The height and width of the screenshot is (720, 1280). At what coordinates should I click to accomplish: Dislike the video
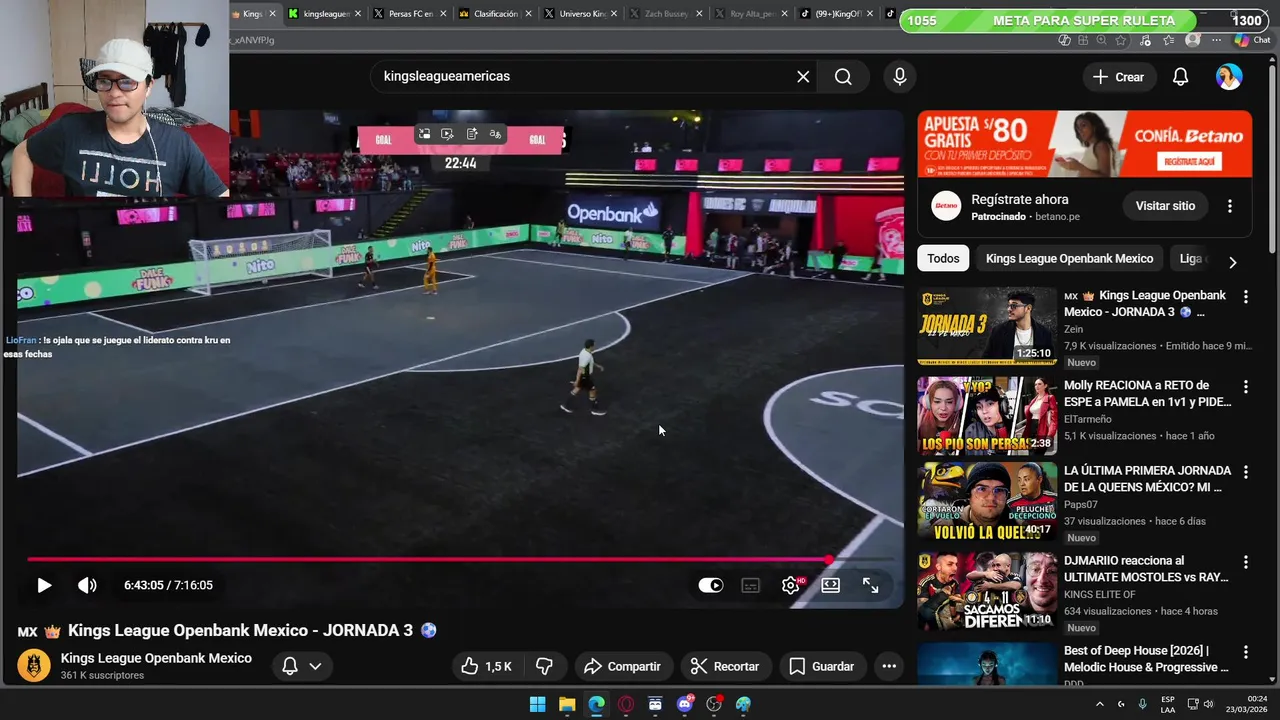(x=545, y=666)
